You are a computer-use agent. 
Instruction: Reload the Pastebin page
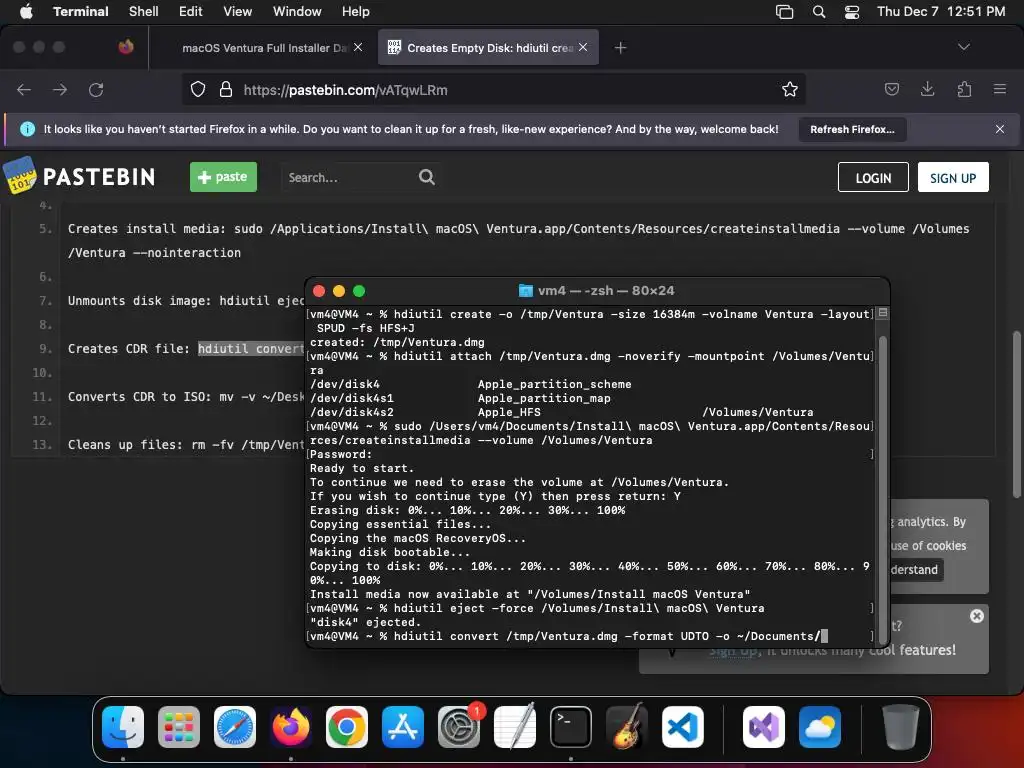tap(96, 89)
